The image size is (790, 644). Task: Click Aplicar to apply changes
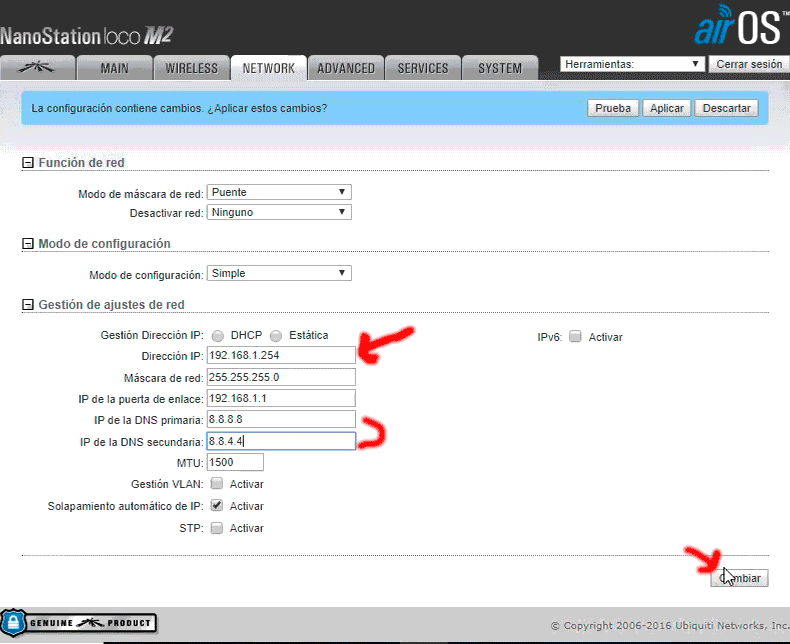667,108
